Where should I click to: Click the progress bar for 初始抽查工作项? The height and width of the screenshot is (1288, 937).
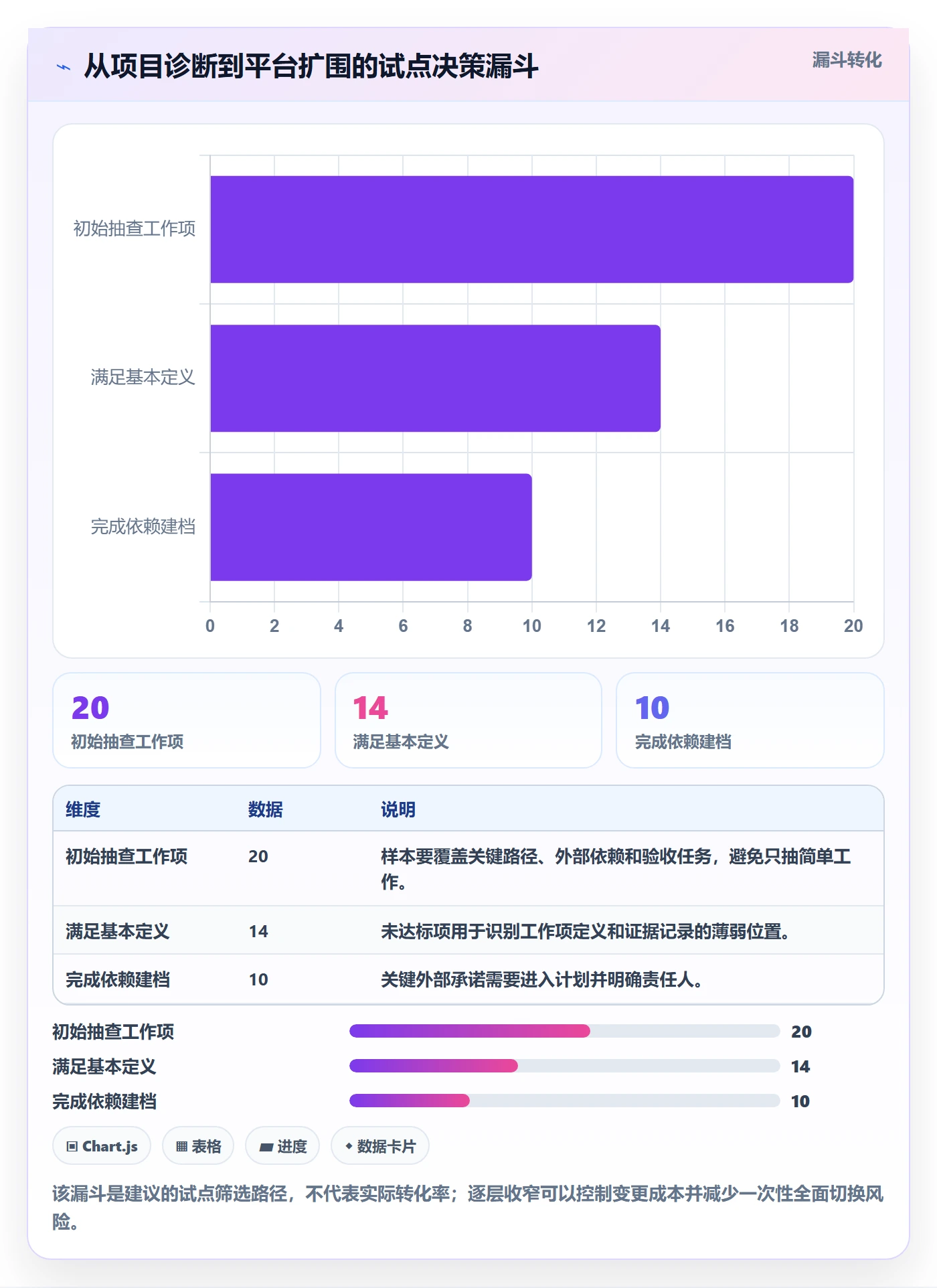pos(565,1031)
